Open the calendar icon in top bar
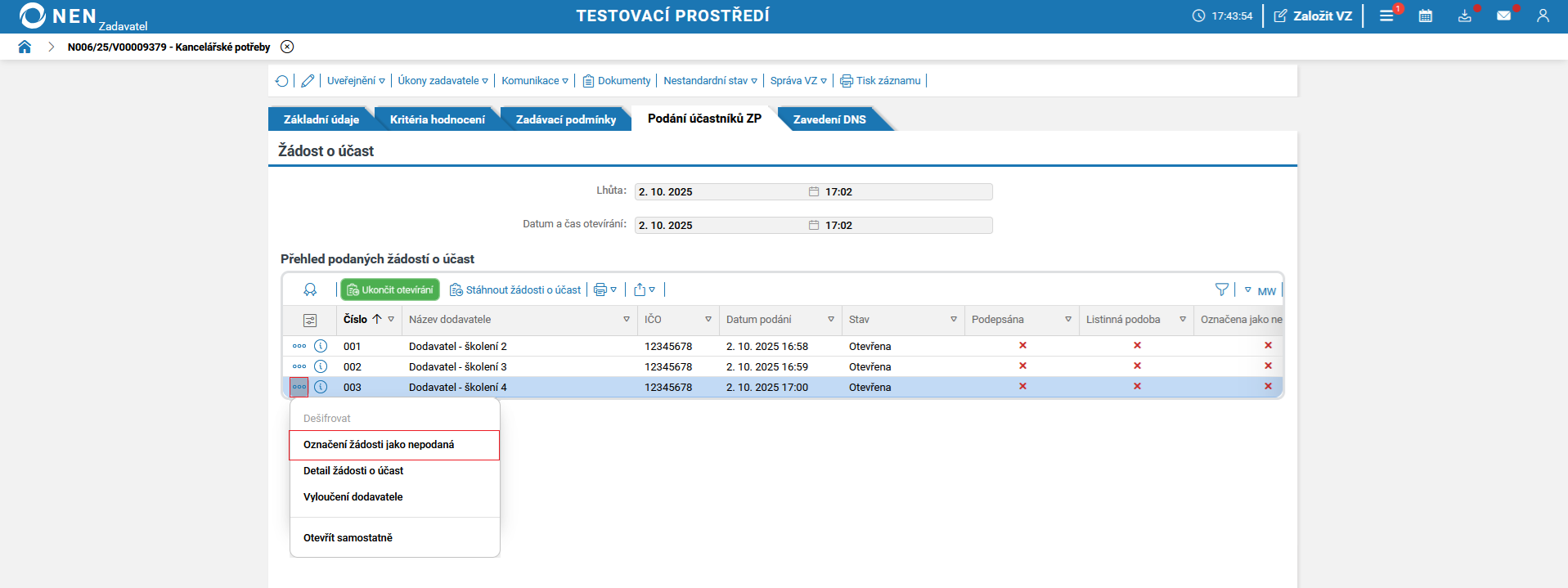The width and height of the screenshot is (1568, 588). click(x=1425, y=16)
